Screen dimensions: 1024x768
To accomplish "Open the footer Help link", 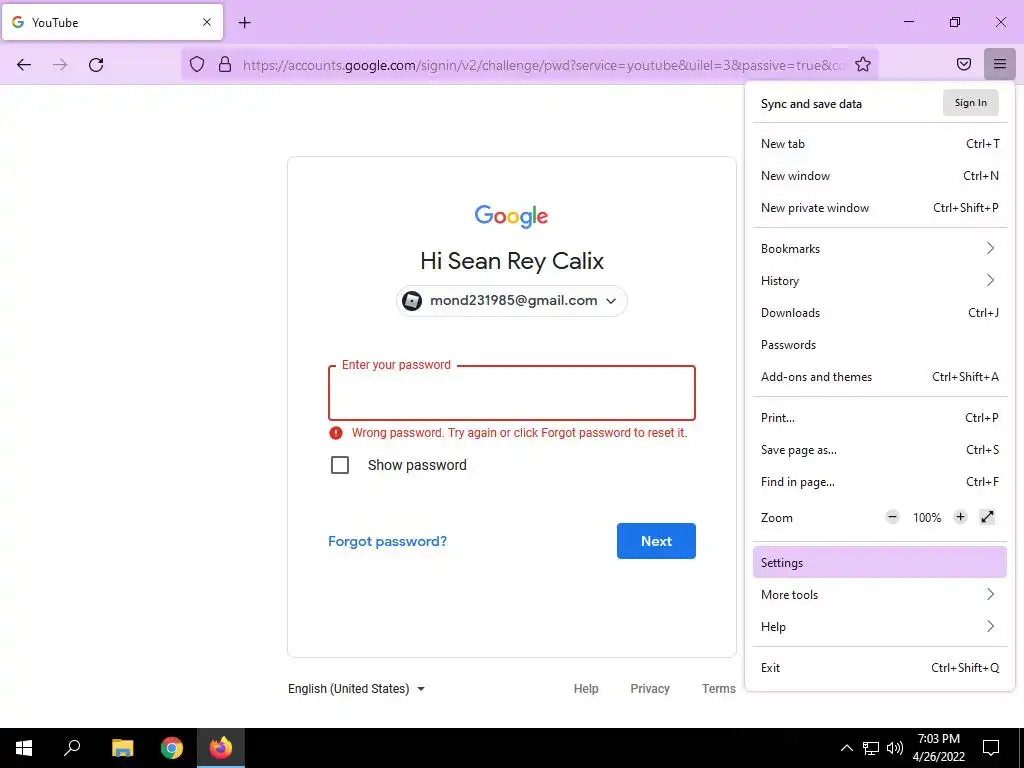I will 586,688.
